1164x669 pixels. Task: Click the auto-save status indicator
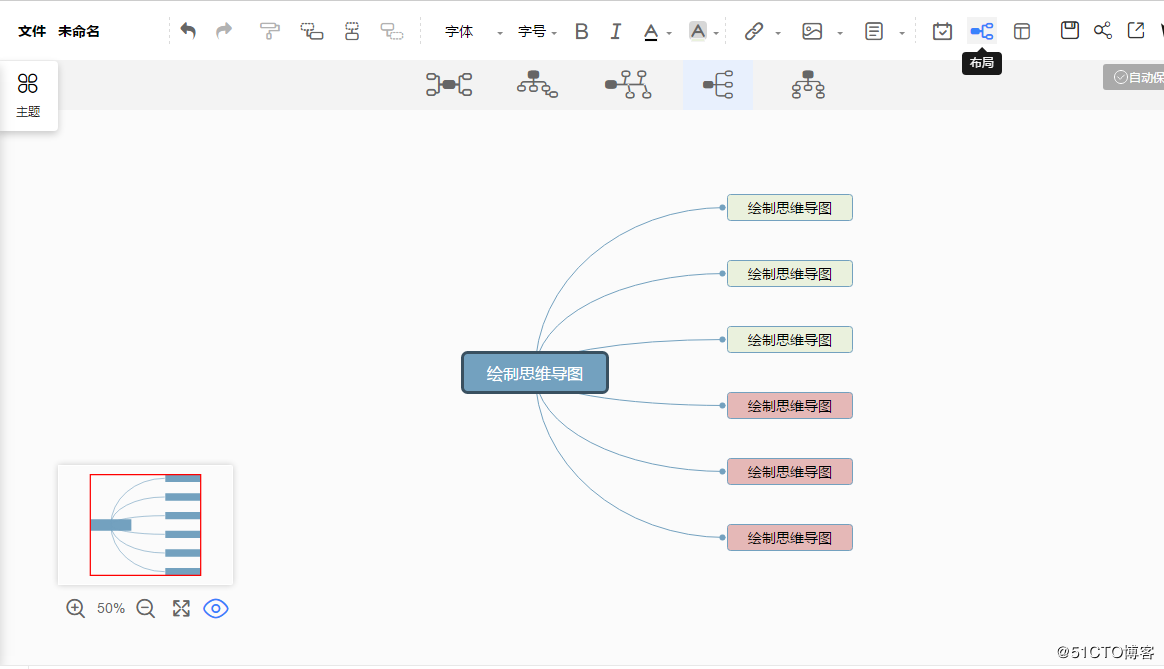1134,77
